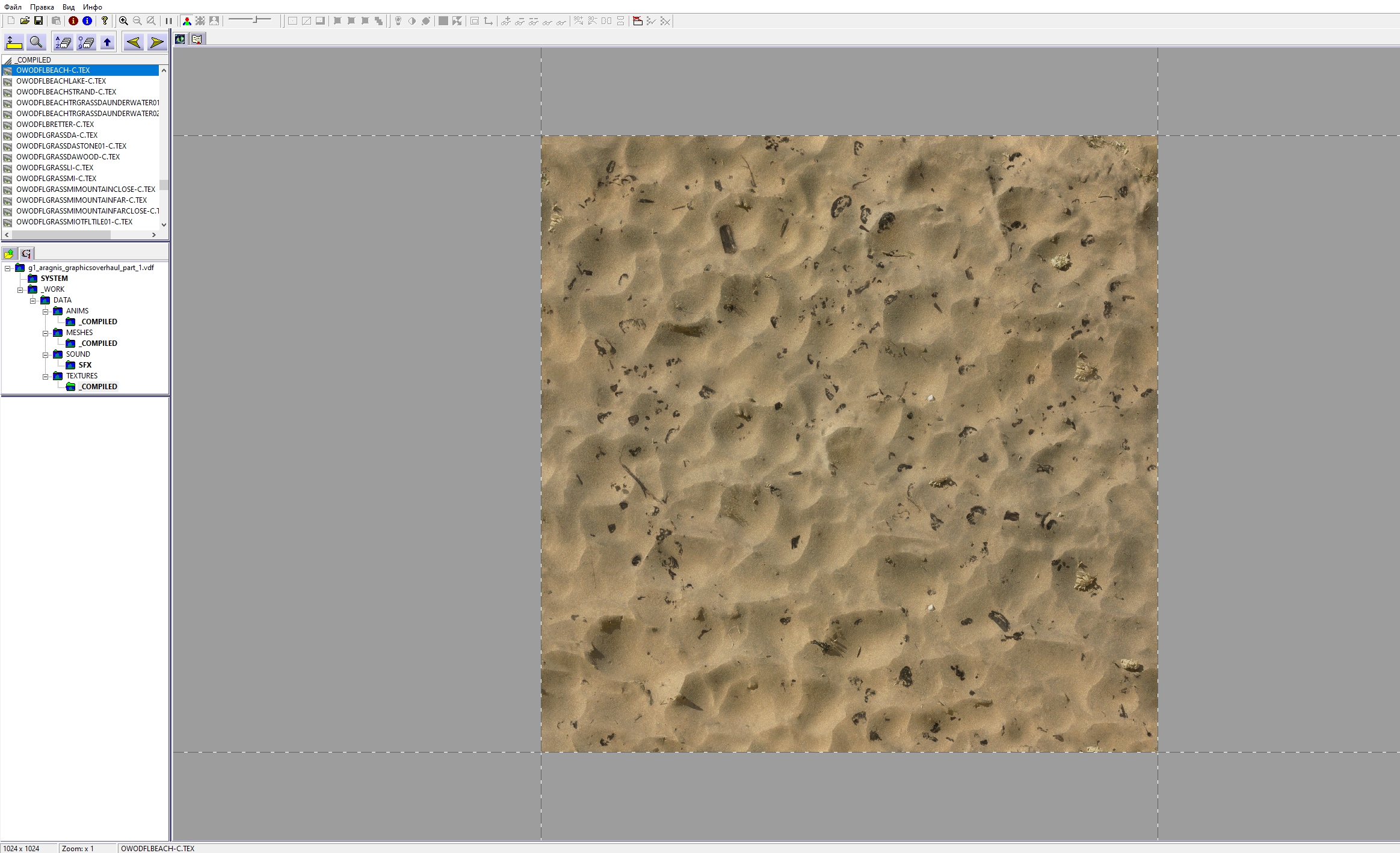
Task: Open the Файл menu
Action: (13, 7)
